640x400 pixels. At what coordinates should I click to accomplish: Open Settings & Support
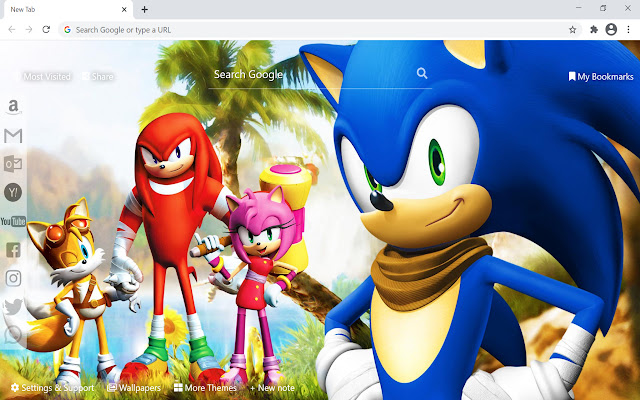(x=53, y=388)
